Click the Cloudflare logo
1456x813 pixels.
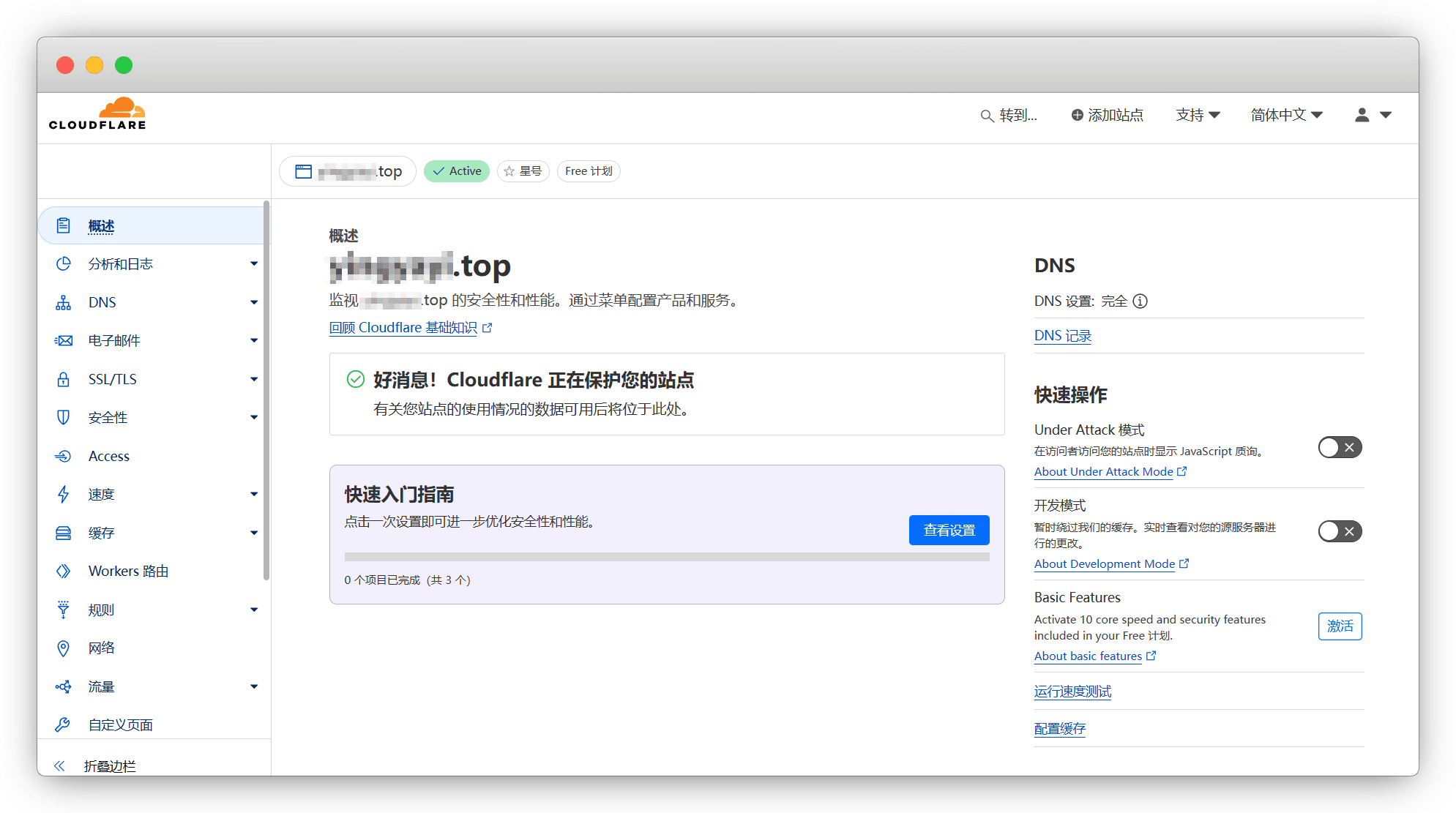[97, 113]
